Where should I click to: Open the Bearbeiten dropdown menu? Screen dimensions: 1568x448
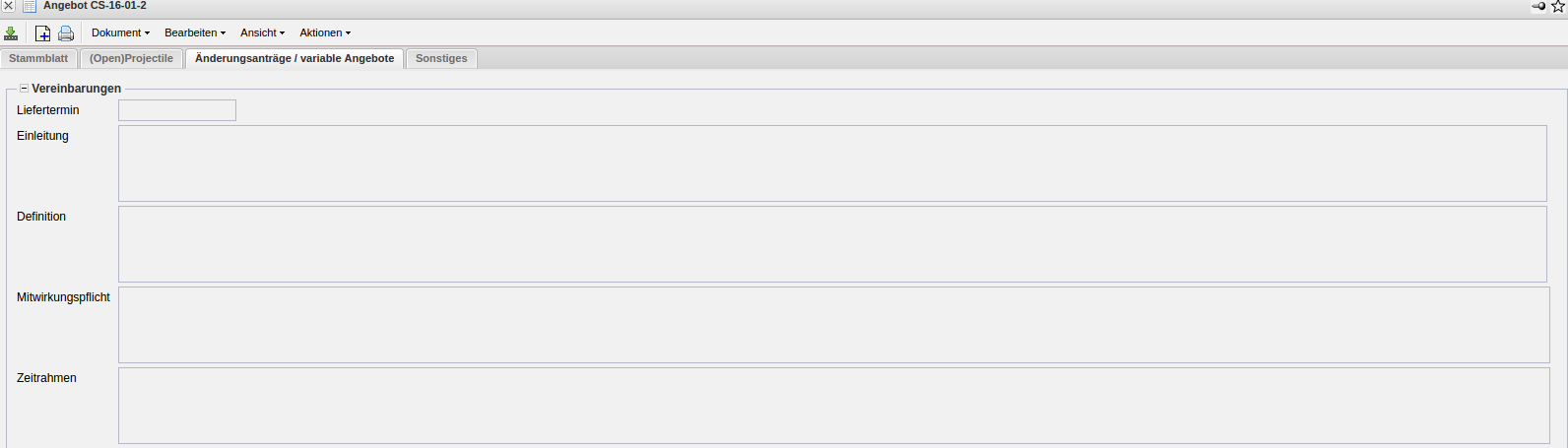[194, 32]
